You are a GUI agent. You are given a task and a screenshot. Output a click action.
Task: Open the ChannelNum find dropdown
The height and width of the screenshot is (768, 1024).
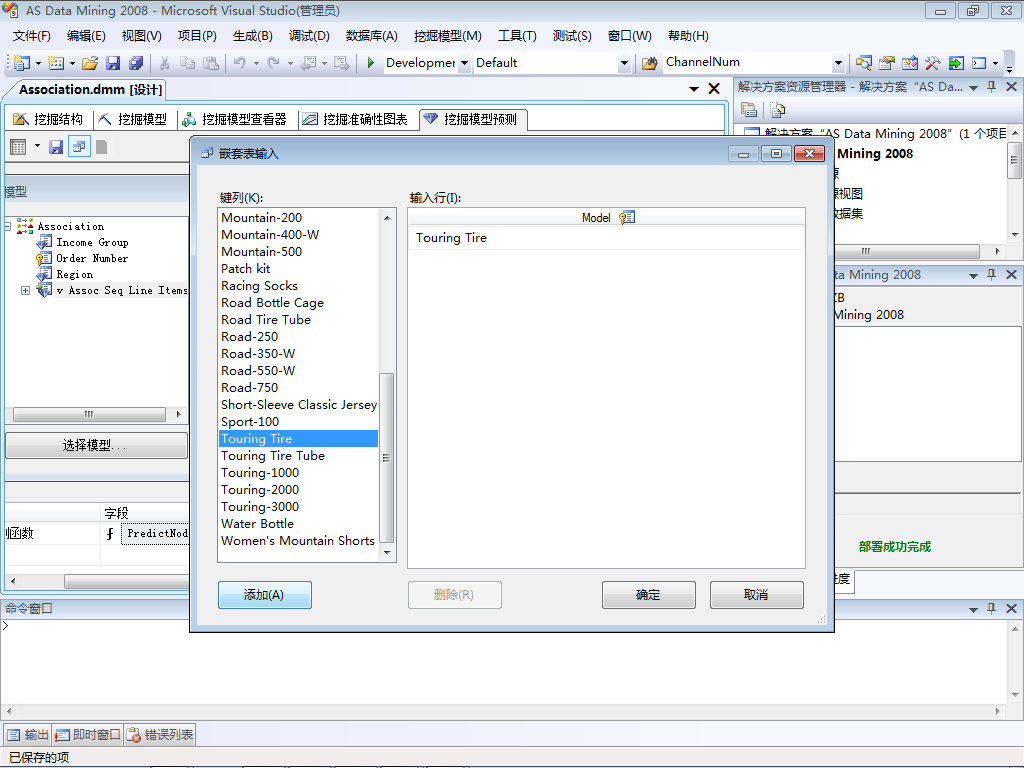[838, 63]
